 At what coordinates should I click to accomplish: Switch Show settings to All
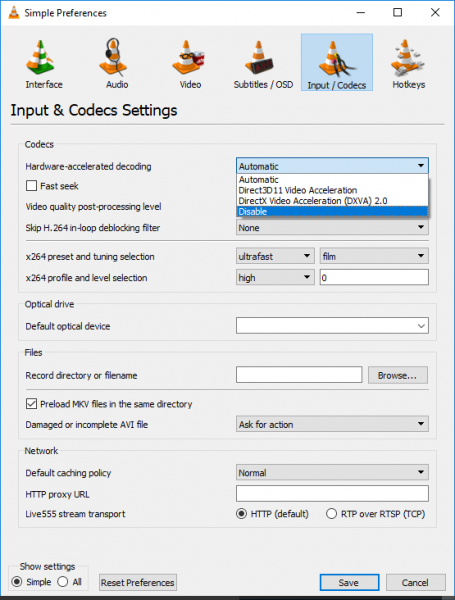(63, 582)
